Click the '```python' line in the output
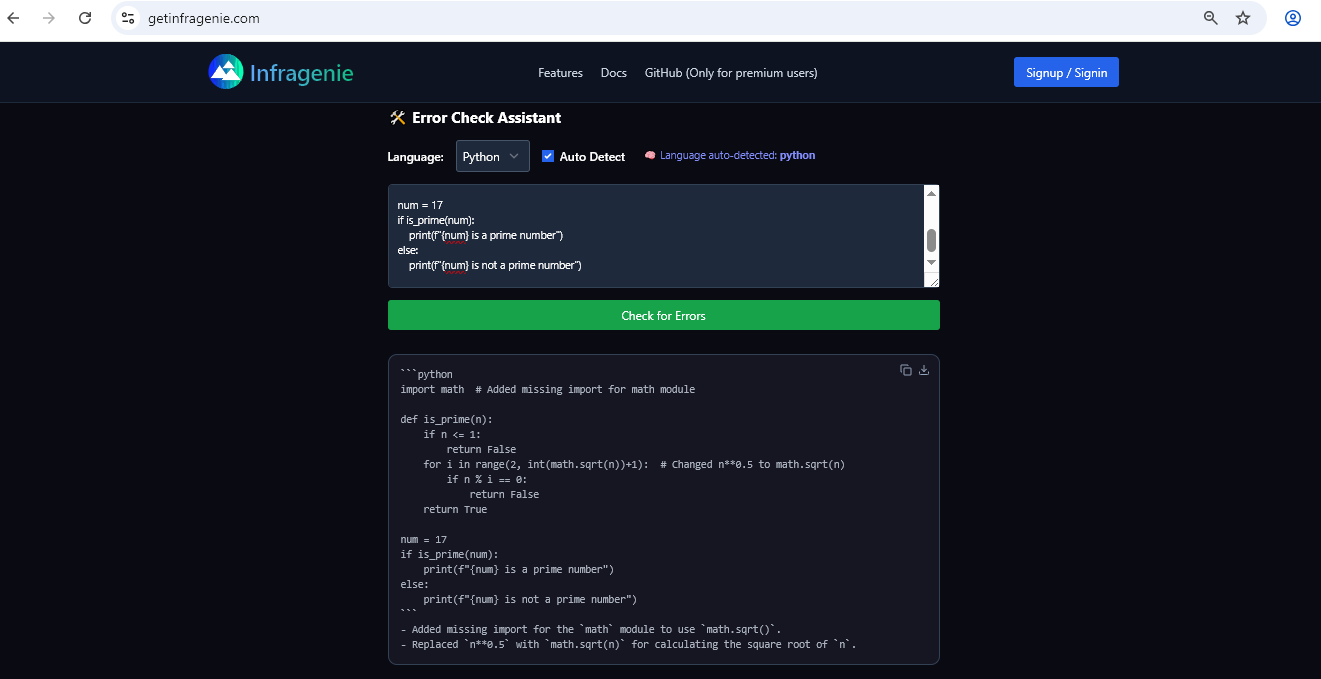1321x679 pixels. click(x=427, y=374)
